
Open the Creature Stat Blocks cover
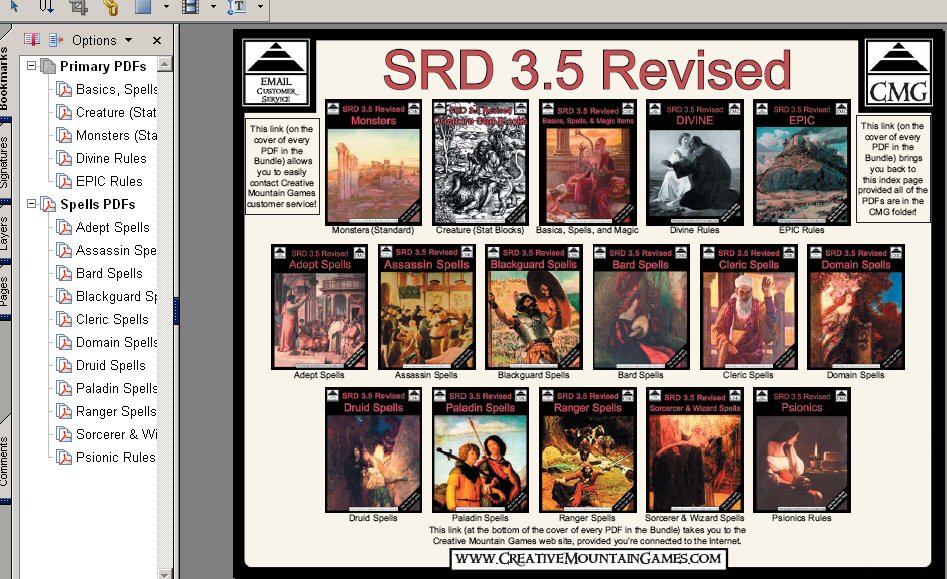pyautogui.click(x=480, y=162)
